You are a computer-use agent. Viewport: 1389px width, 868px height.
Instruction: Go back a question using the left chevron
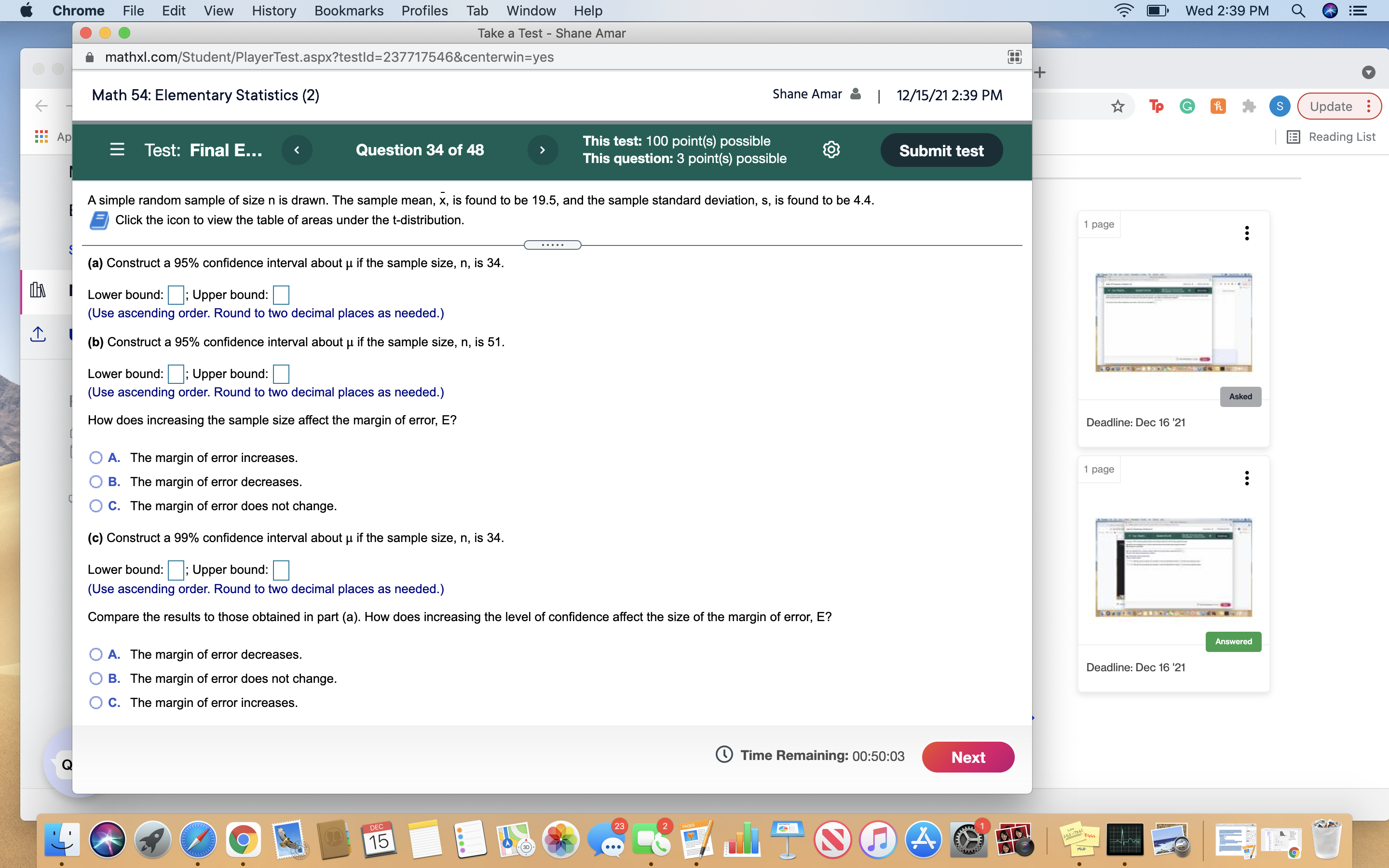(297, 149)
